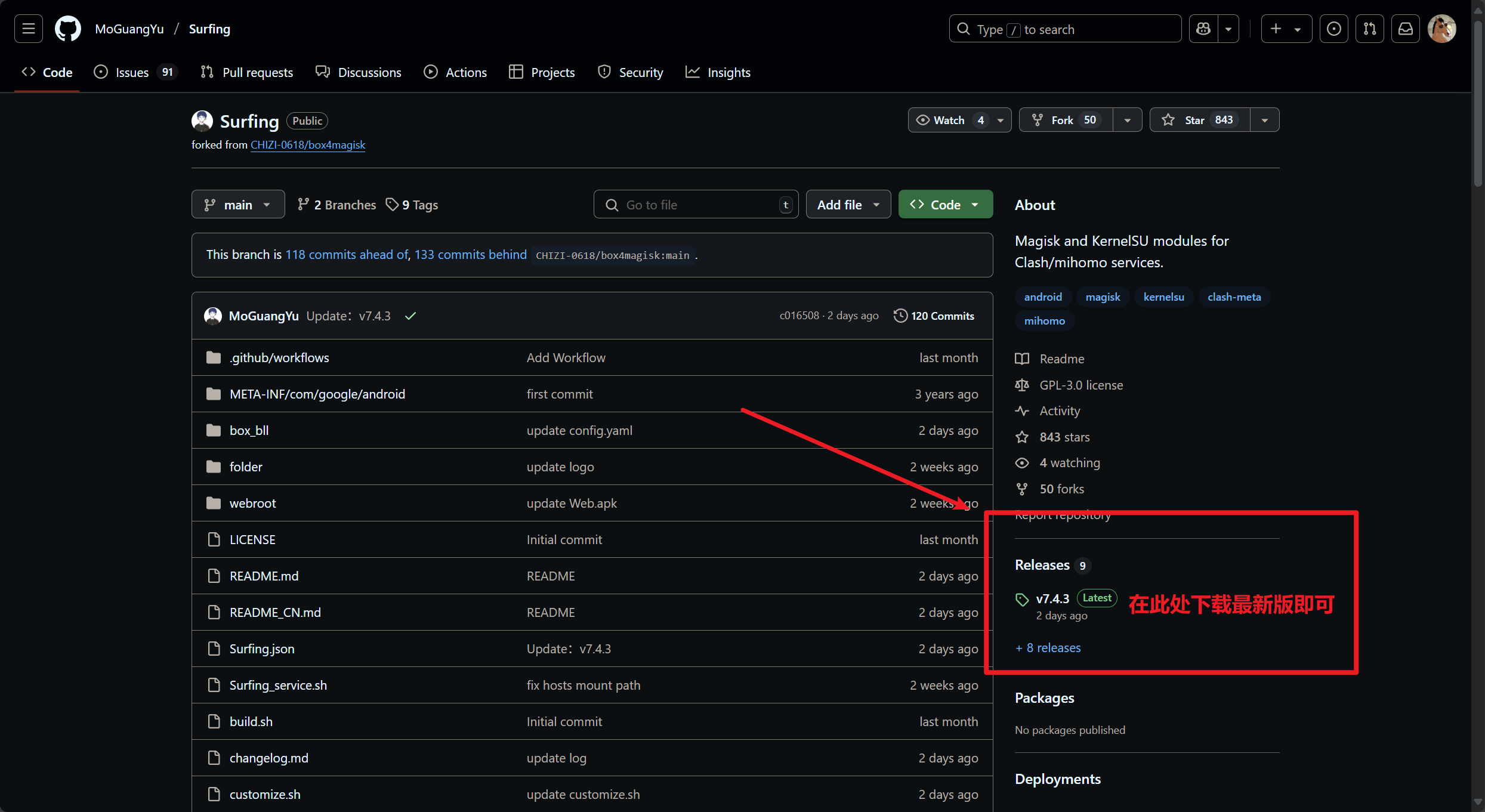Open the v7.4.3 Latest release
This screenshot has width=1485, height=812.
(1052, 598)
